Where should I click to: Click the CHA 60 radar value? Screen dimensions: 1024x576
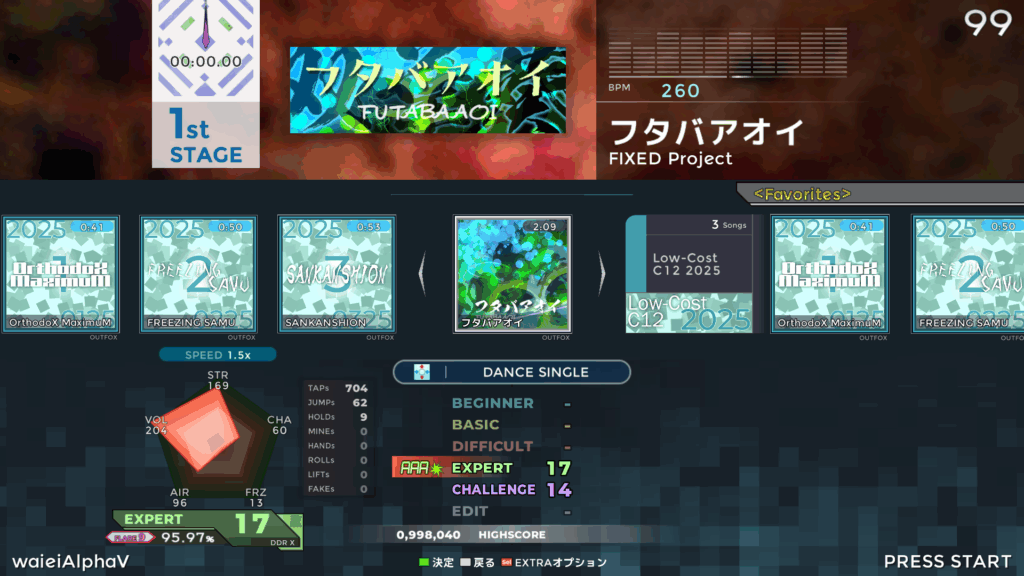(280, 425)
